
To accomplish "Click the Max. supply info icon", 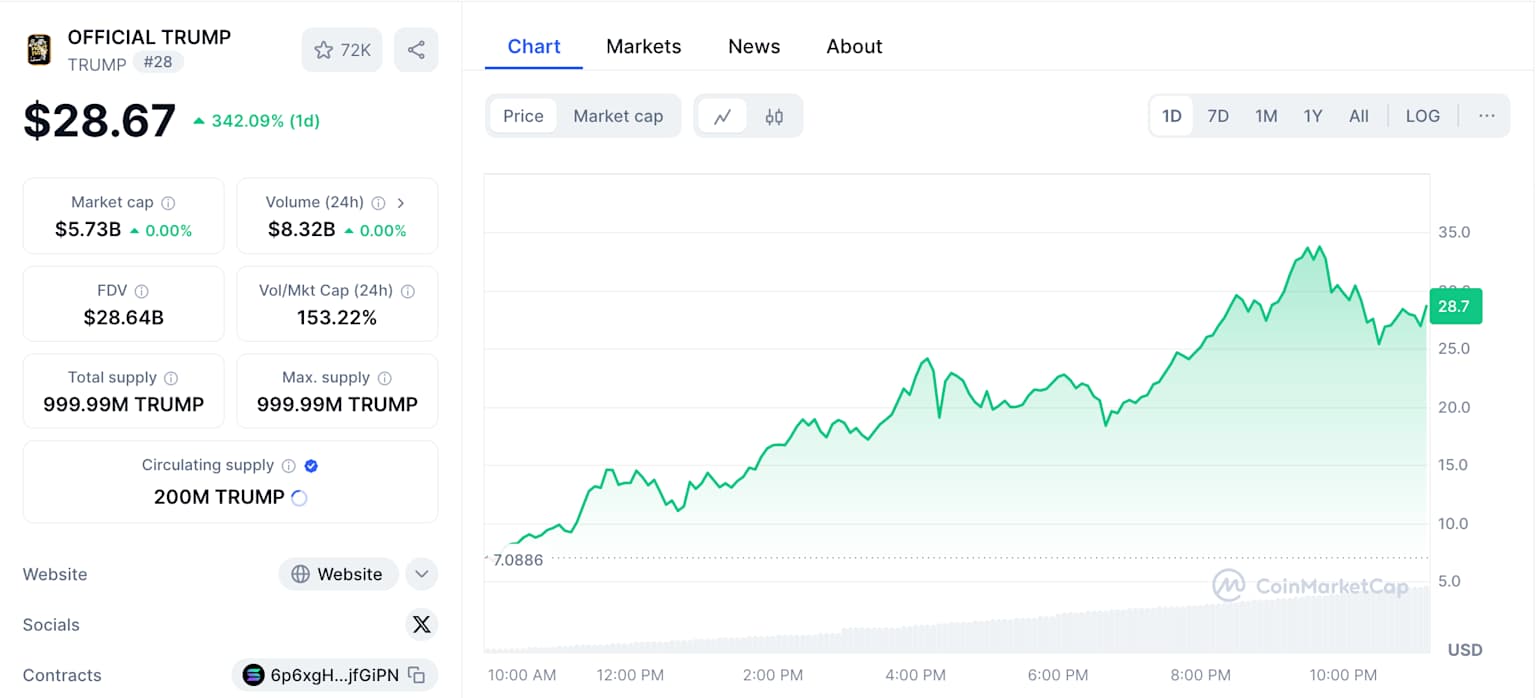I will coord(385,378).
